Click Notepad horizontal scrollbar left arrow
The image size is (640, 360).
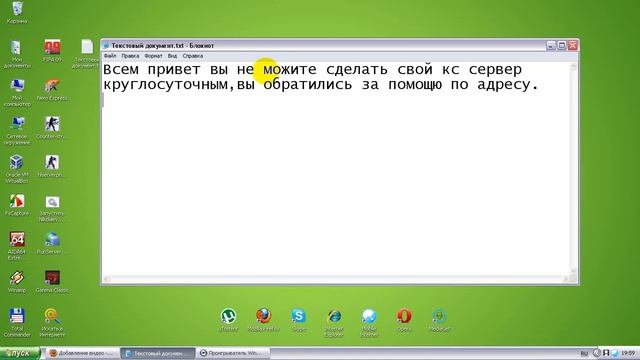(107, 279)
